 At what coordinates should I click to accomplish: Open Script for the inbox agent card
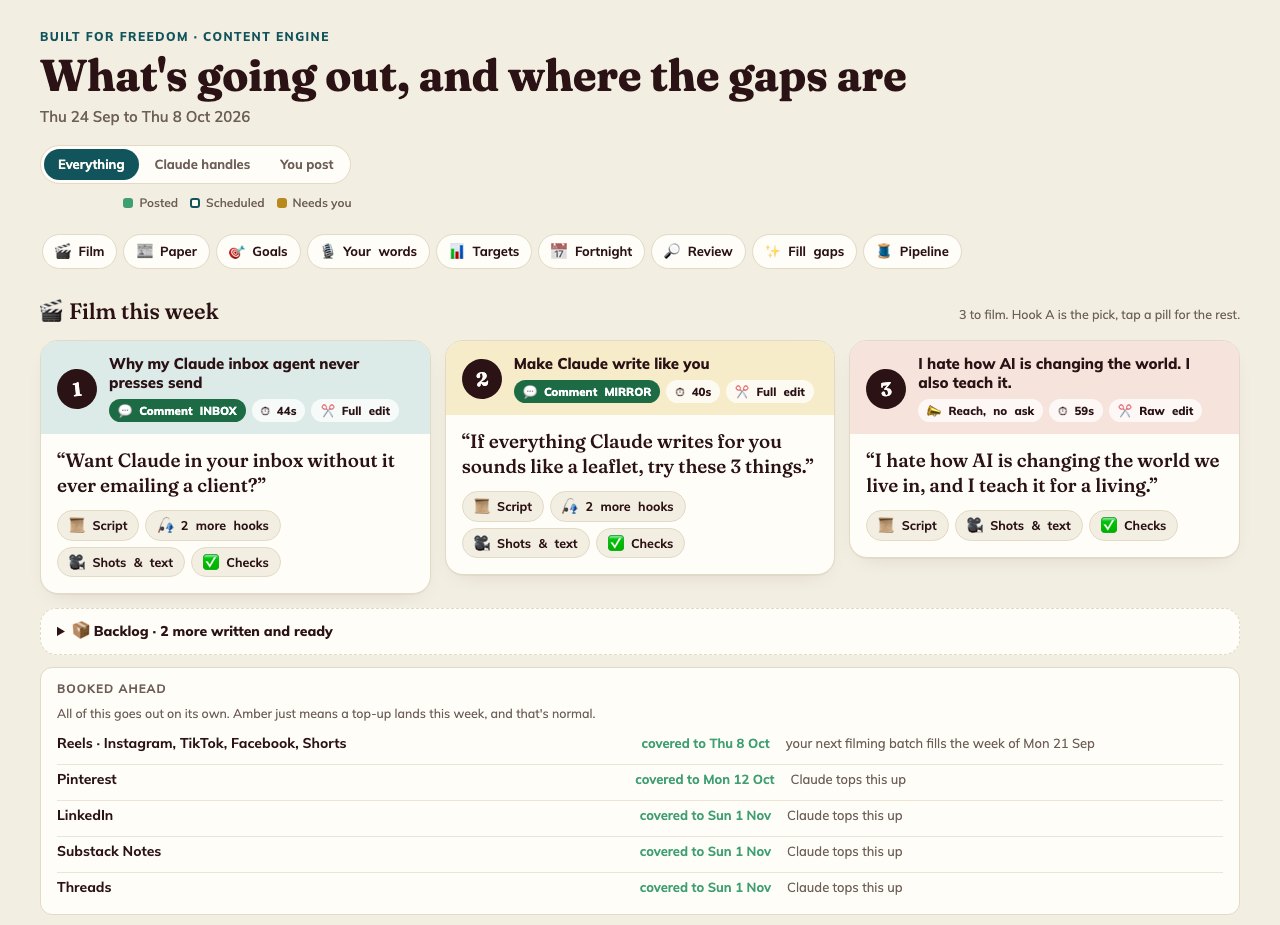tap(98, 525)
